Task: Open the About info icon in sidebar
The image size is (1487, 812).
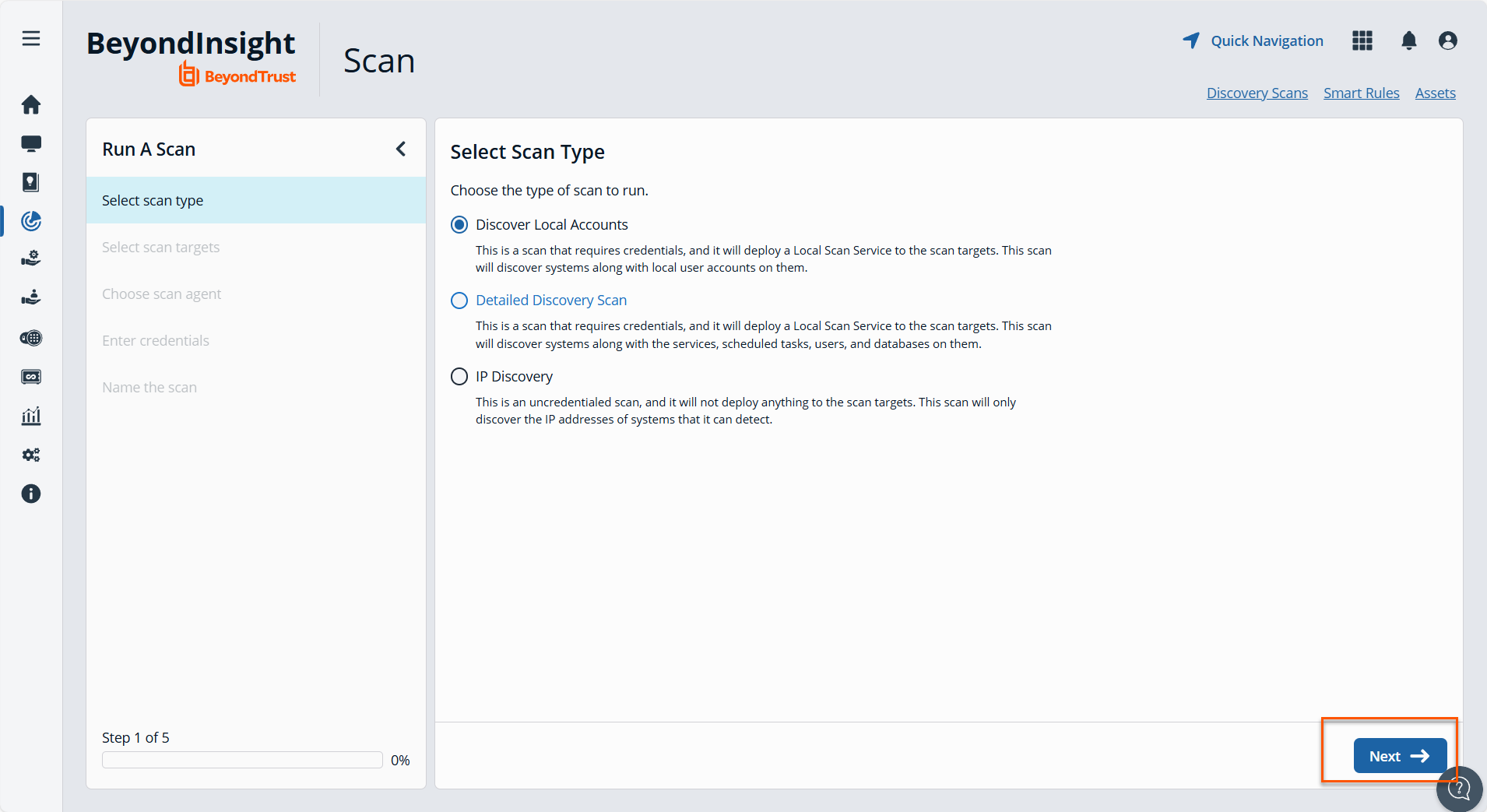Action: [x=31, y=494]
